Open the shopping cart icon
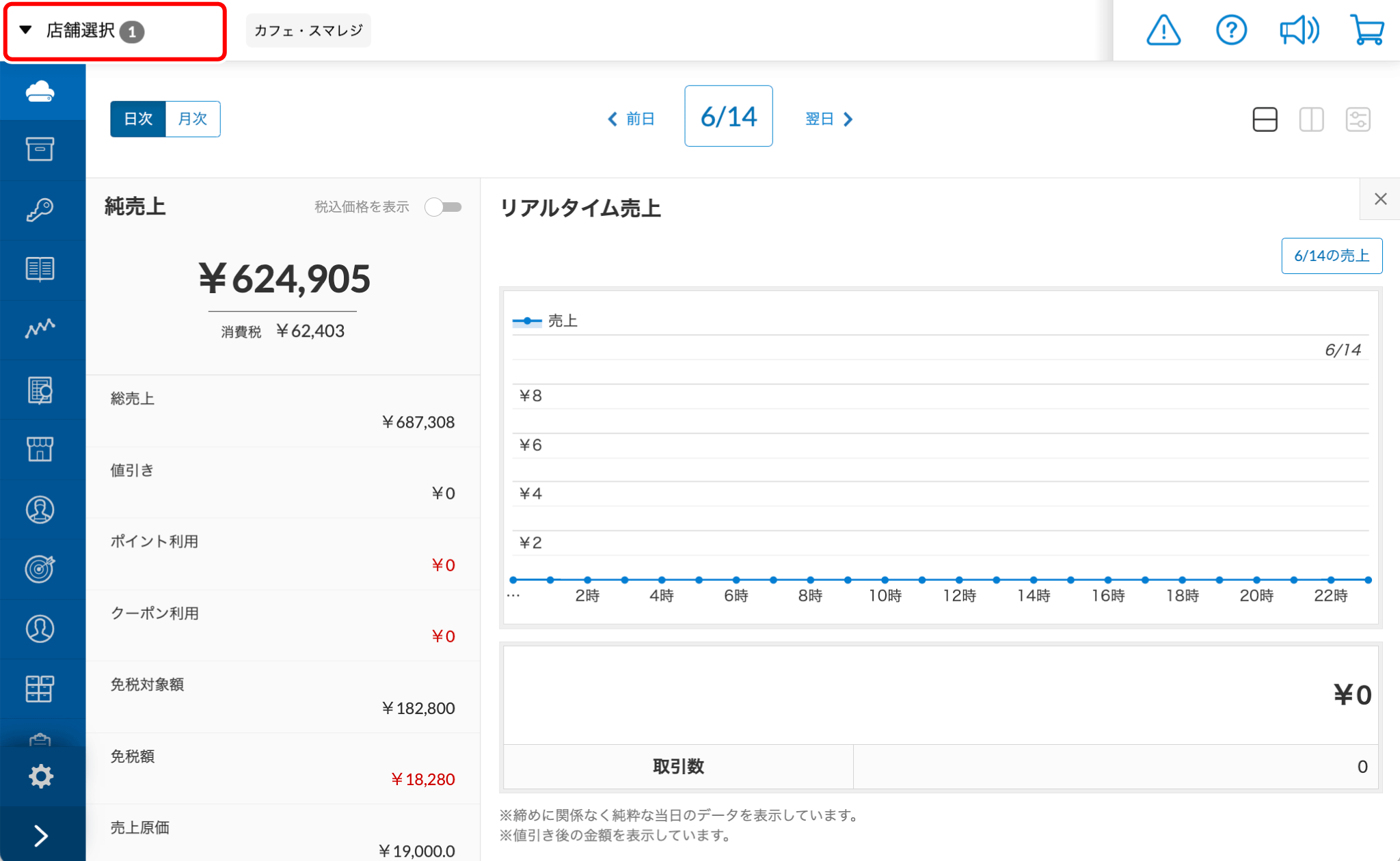The image size is (1400, 861). click(x=1367, y=31)
